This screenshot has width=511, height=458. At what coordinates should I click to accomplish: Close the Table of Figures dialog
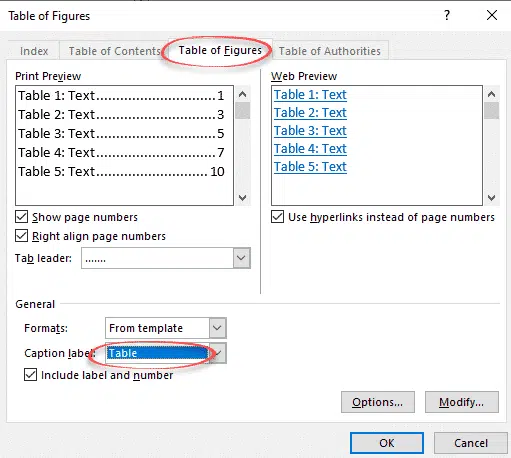tap(492, 15)
